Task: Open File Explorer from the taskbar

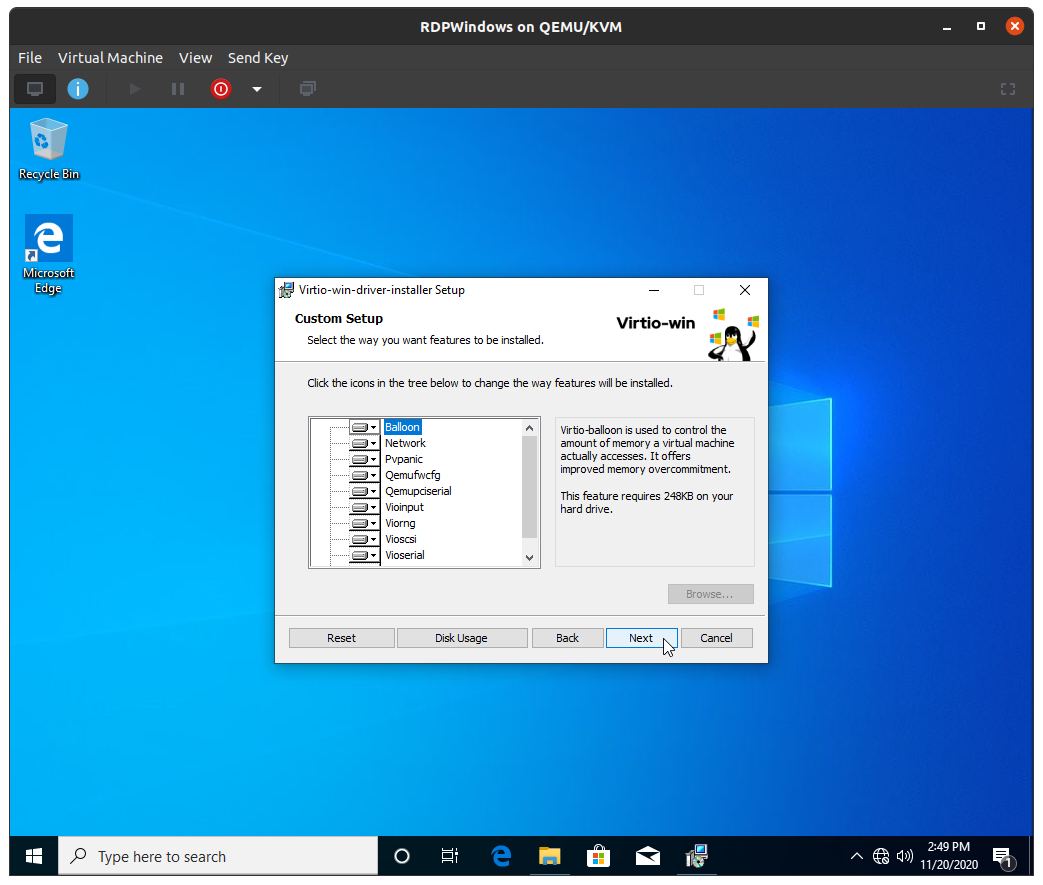Action: (549, 856)
